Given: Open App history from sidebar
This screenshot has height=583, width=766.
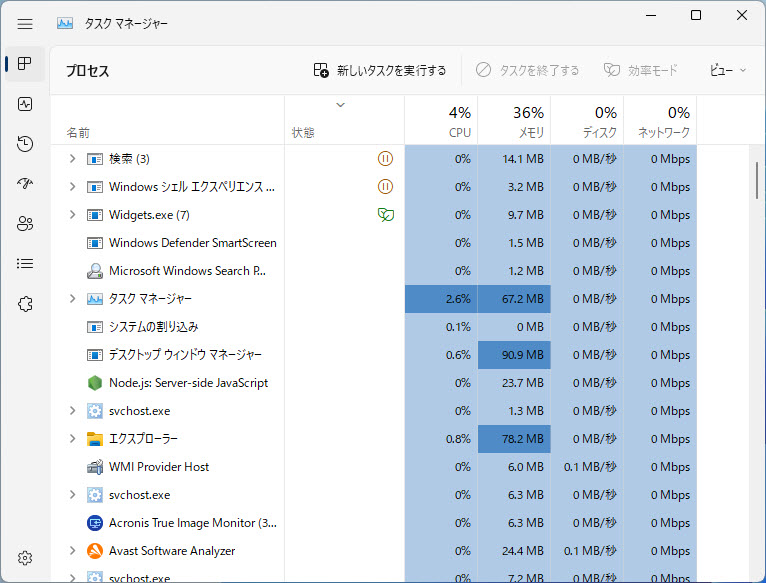Looking at the screenshot, I should 25,144.
